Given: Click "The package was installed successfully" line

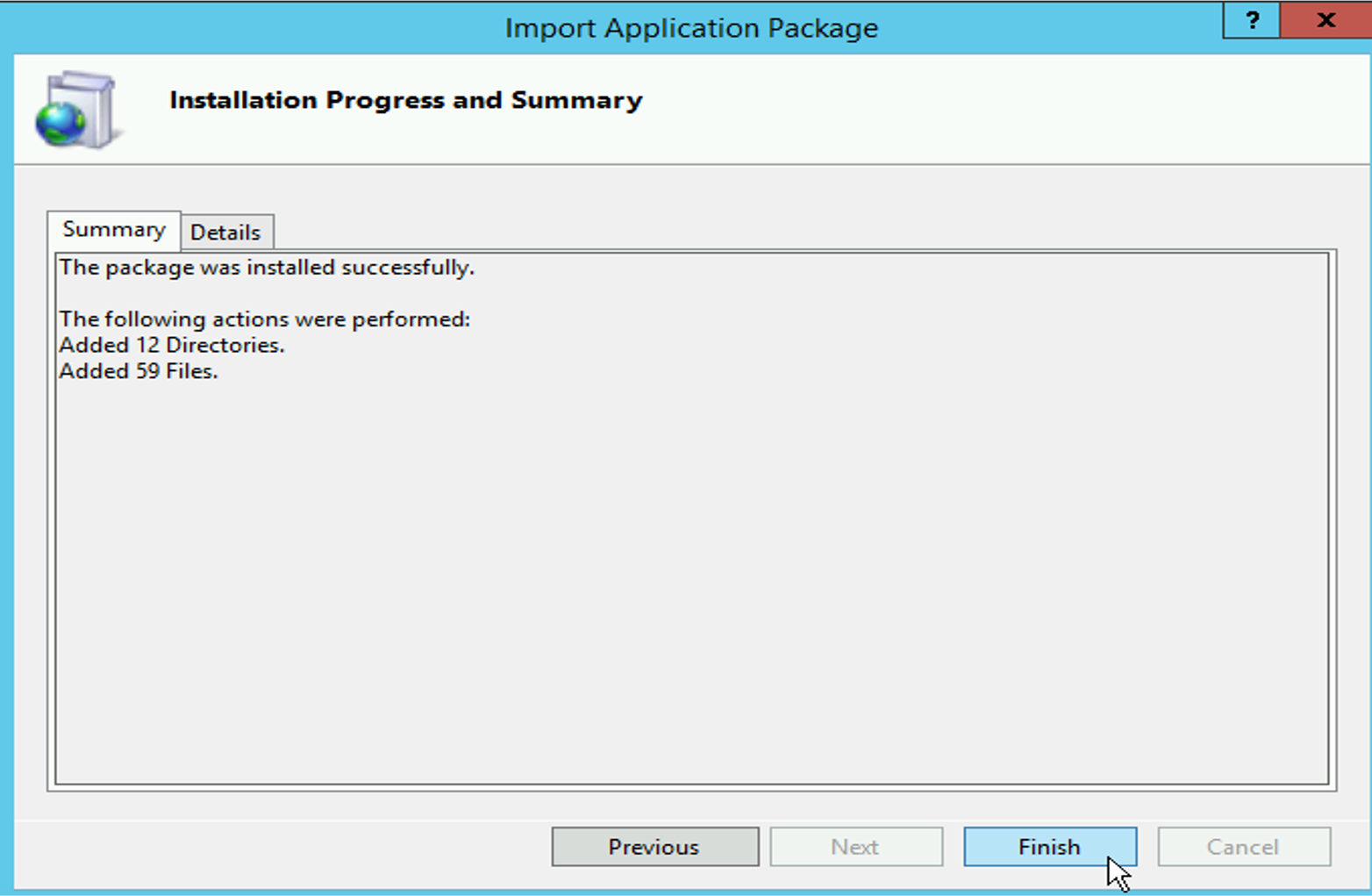Looking at the screenshot, I should tap(267, 268).
